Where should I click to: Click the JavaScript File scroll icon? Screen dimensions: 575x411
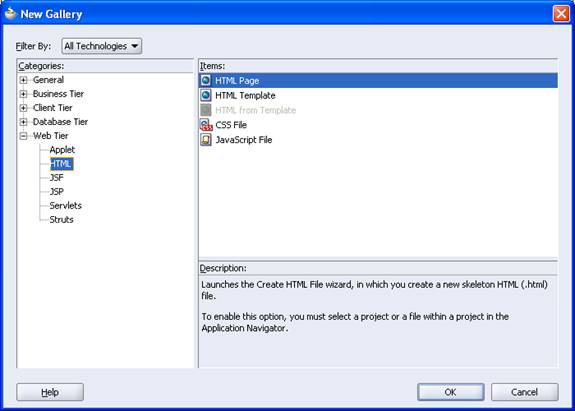coord(206,140)
